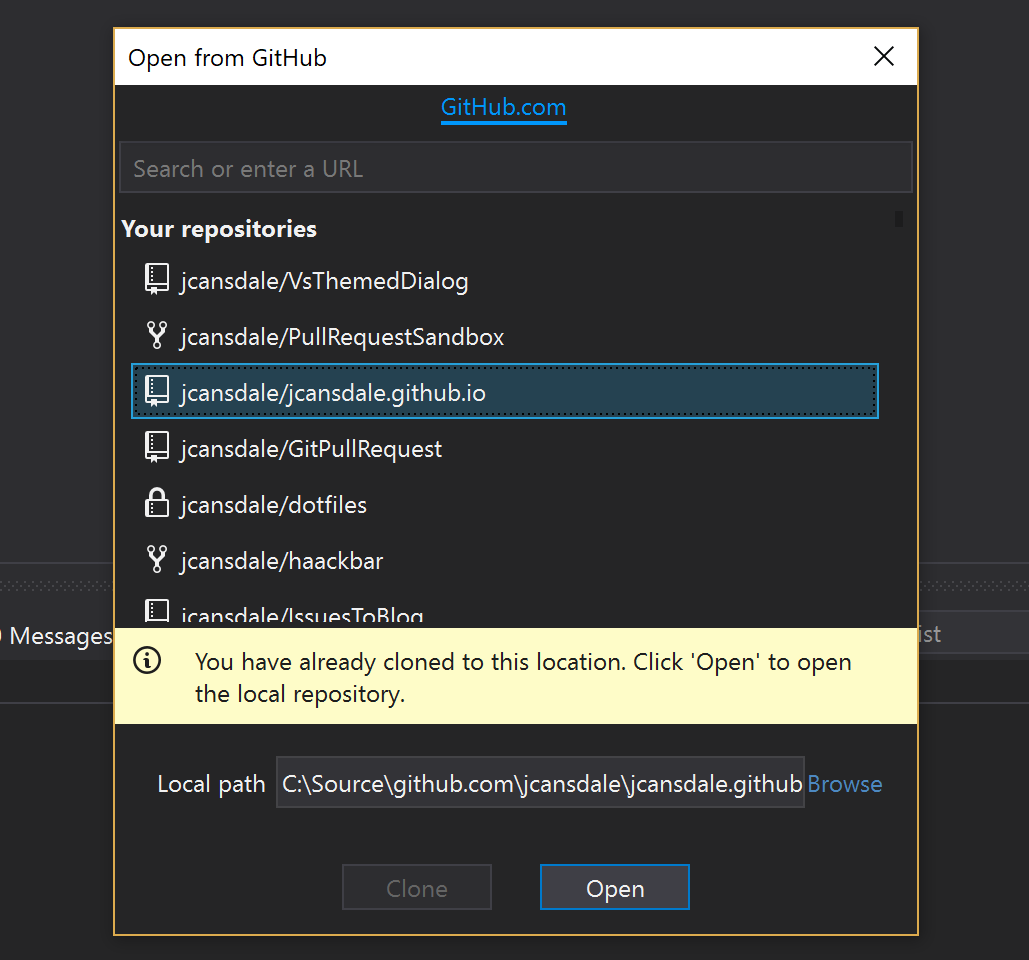Click the info icon in the yellow notice
Screen dimensions: 1029x960
pos(147,660)
